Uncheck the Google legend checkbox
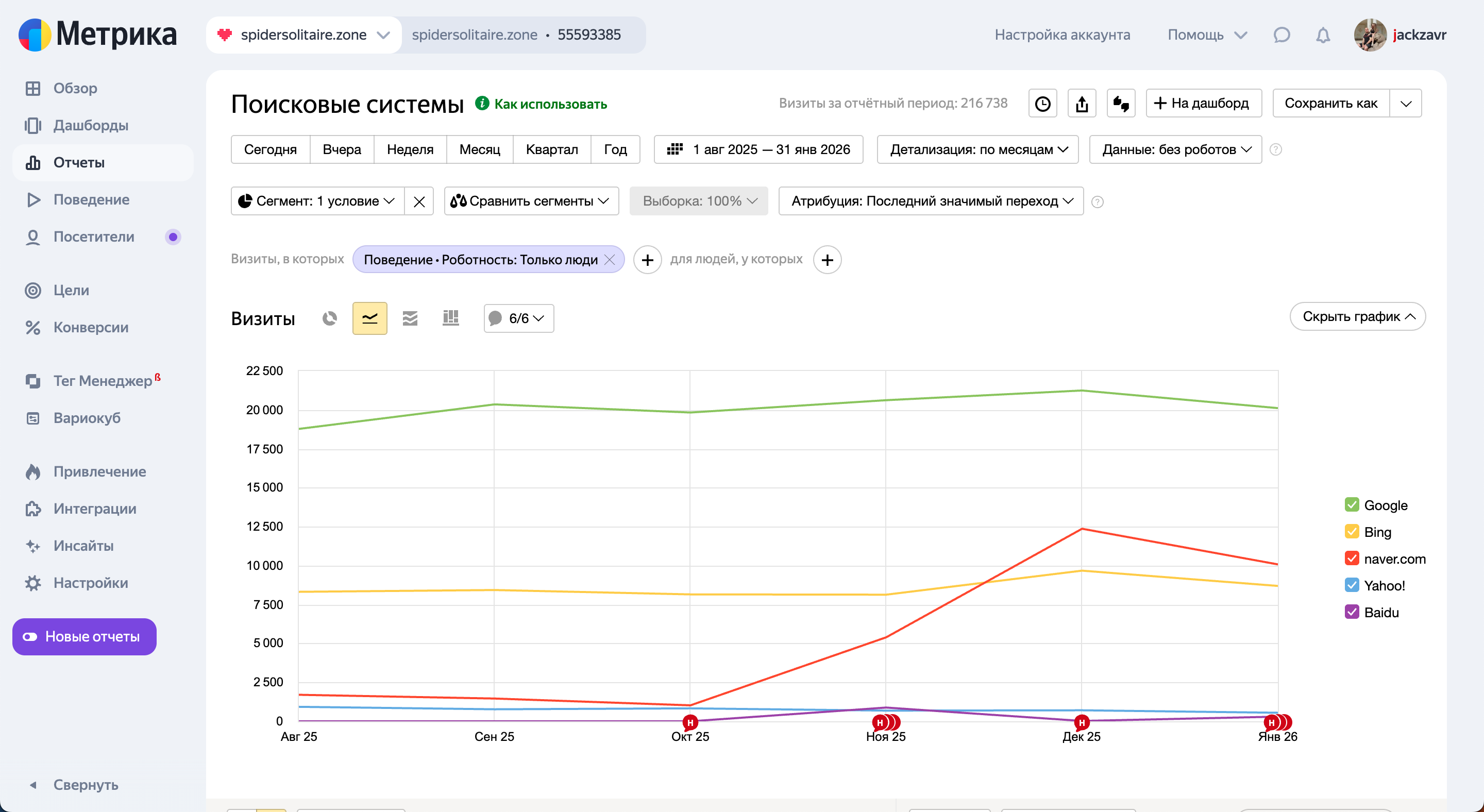 pos(1352,505)
